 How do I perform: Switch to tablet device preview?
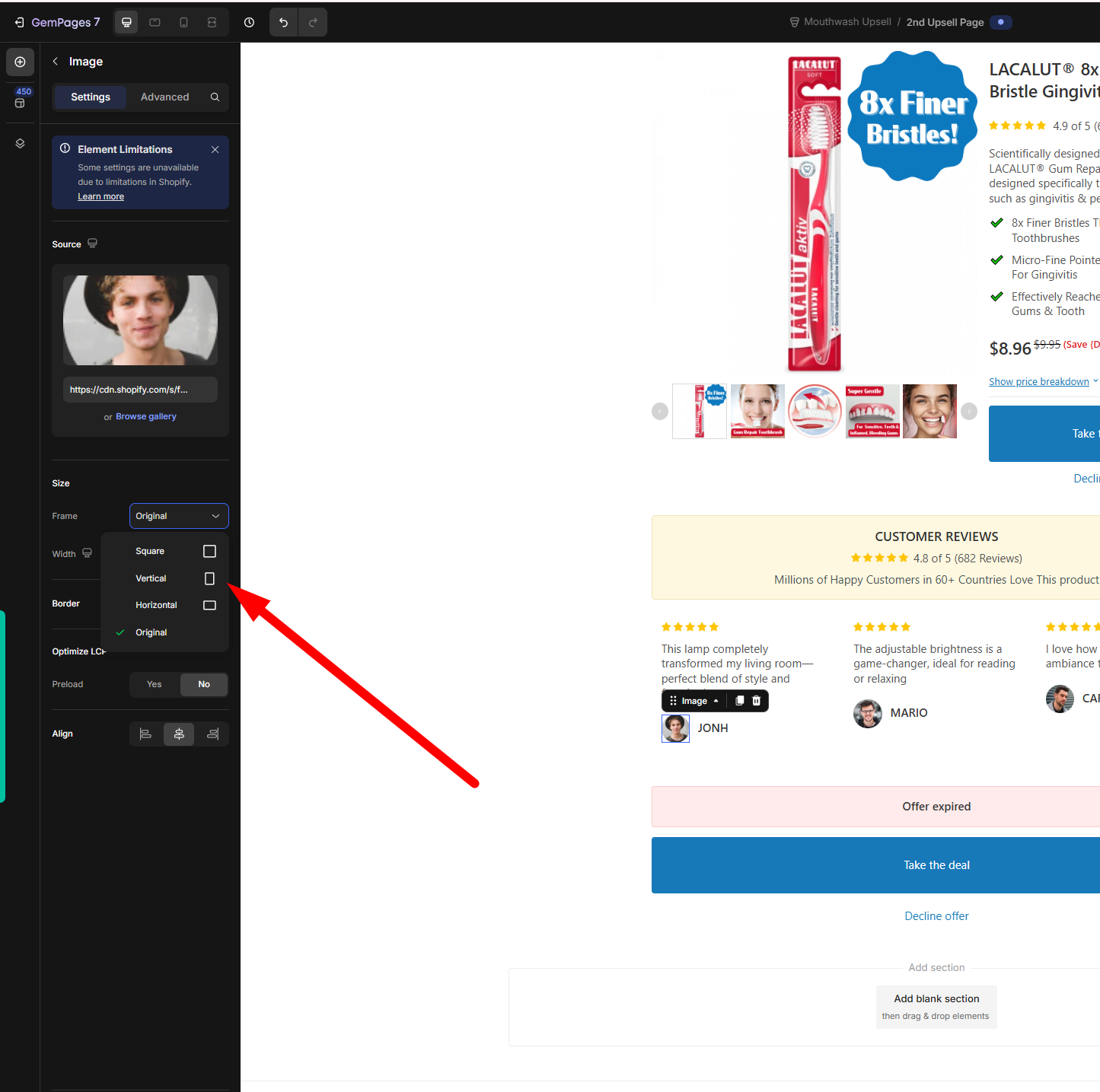point(155,23)
